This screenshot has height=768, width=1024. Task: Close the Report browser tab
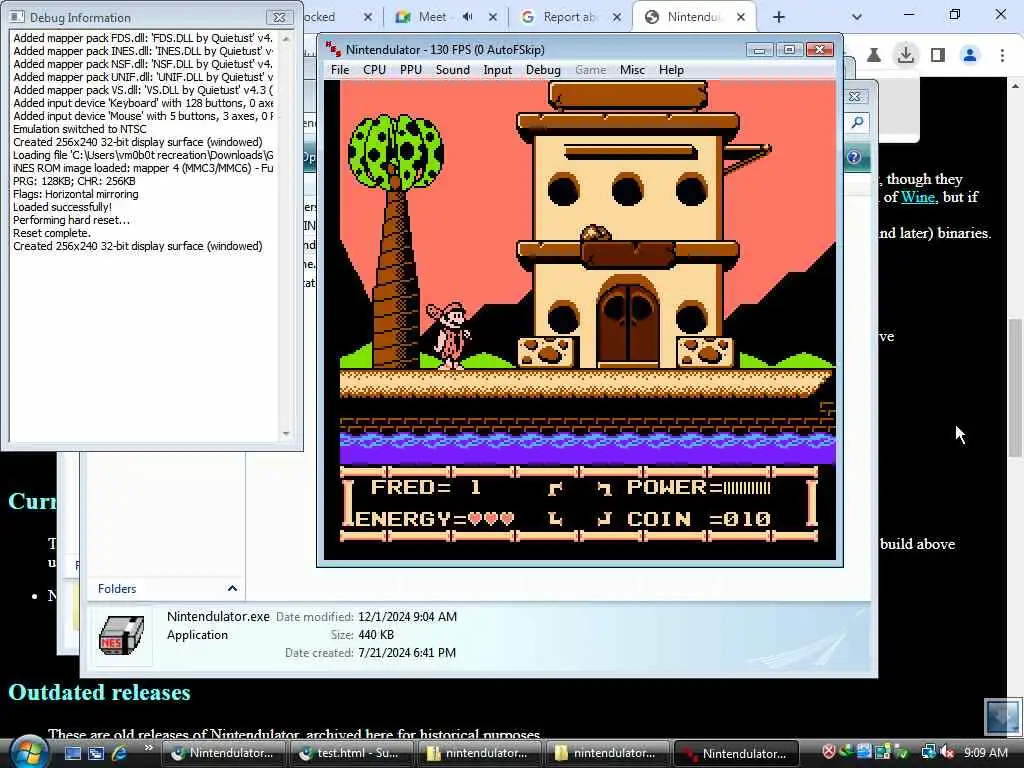tap(616, 17)
